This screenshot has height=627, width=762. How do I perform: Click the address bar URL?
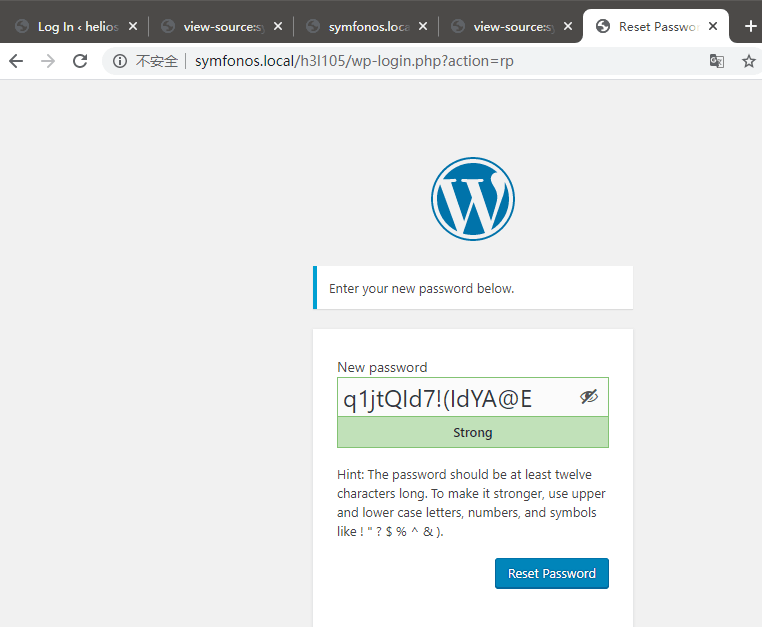click(x=354, y=61)
